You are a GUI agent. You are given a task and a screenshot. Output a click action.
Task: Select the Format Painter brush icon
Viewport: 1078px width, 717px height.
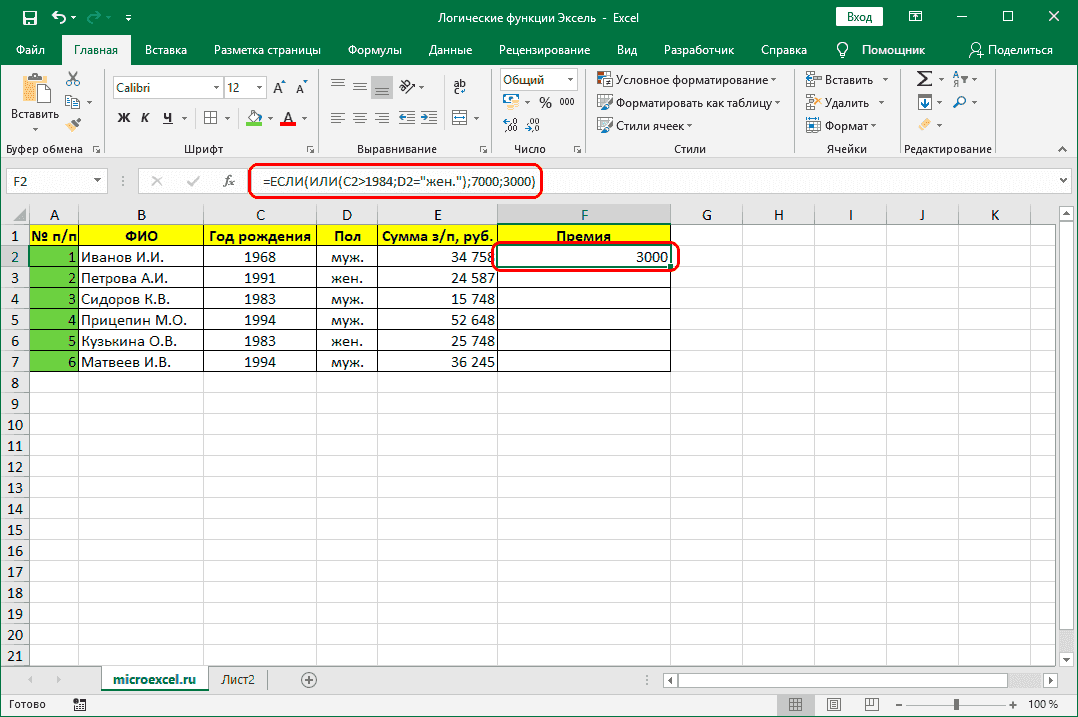tap(73, 124)
